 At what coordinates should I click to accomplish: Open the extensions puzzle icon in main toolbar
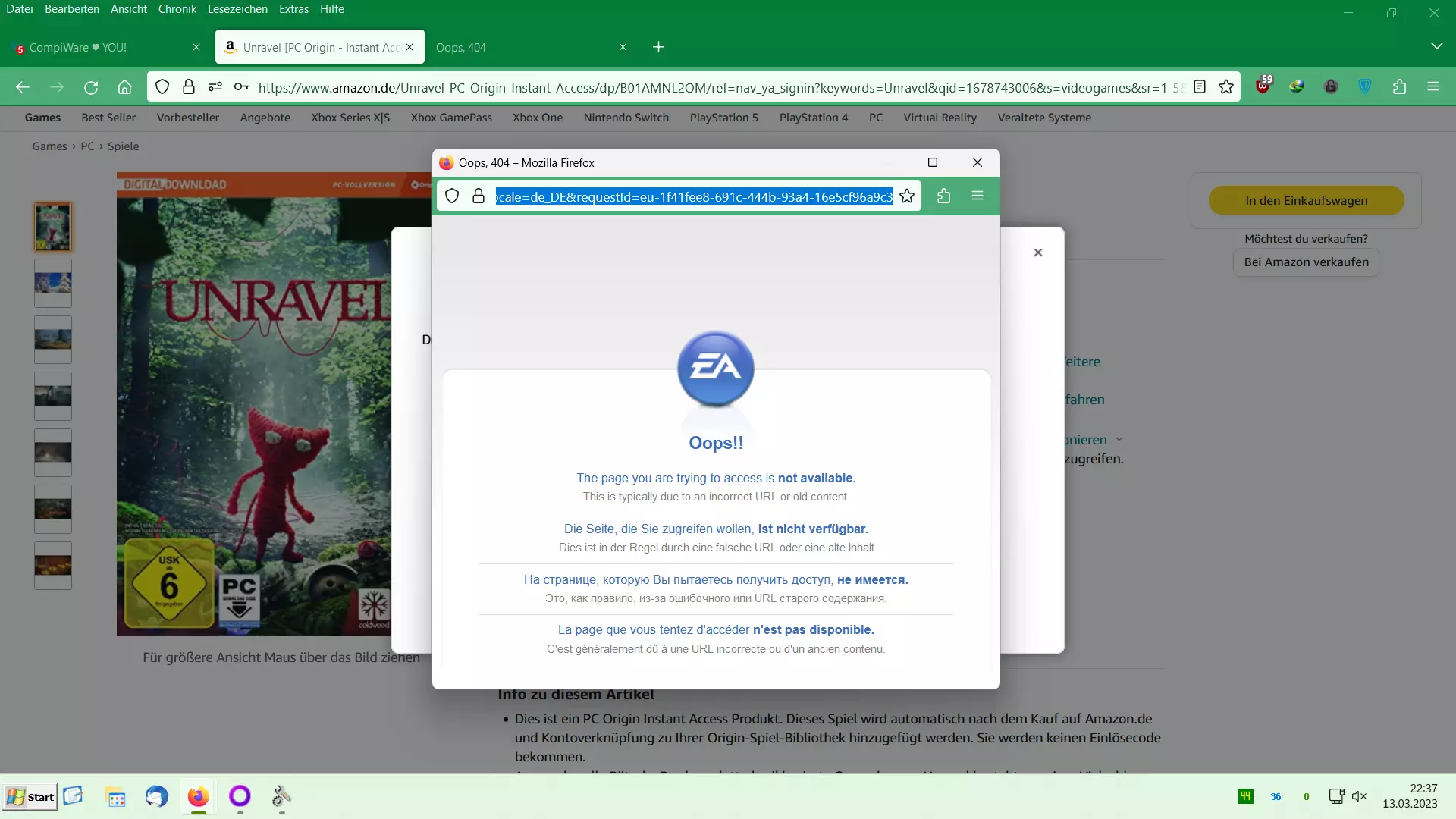[x=1399, y=87]
